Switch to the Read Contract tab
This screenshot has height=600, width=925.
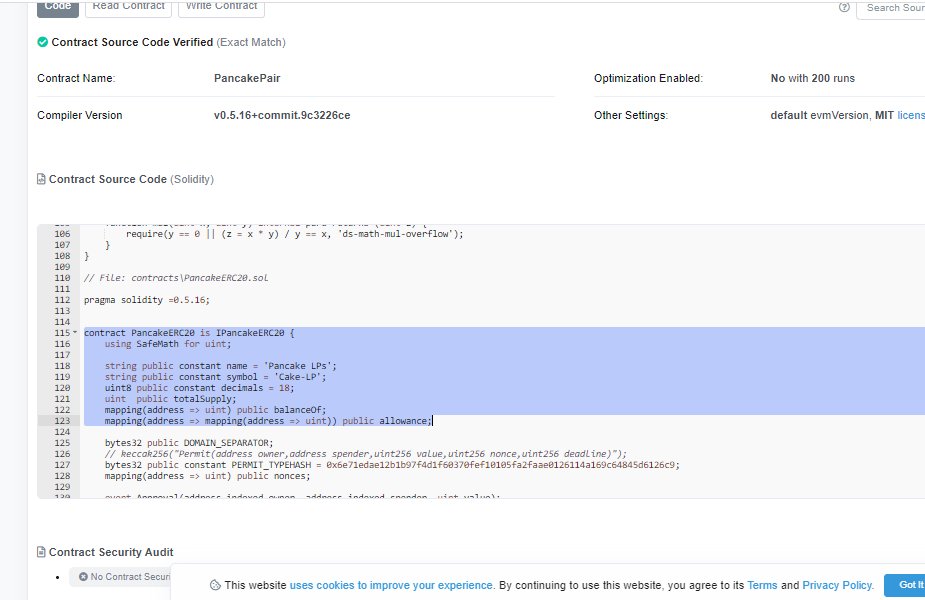pyautogui.click(x=129, y=7)
